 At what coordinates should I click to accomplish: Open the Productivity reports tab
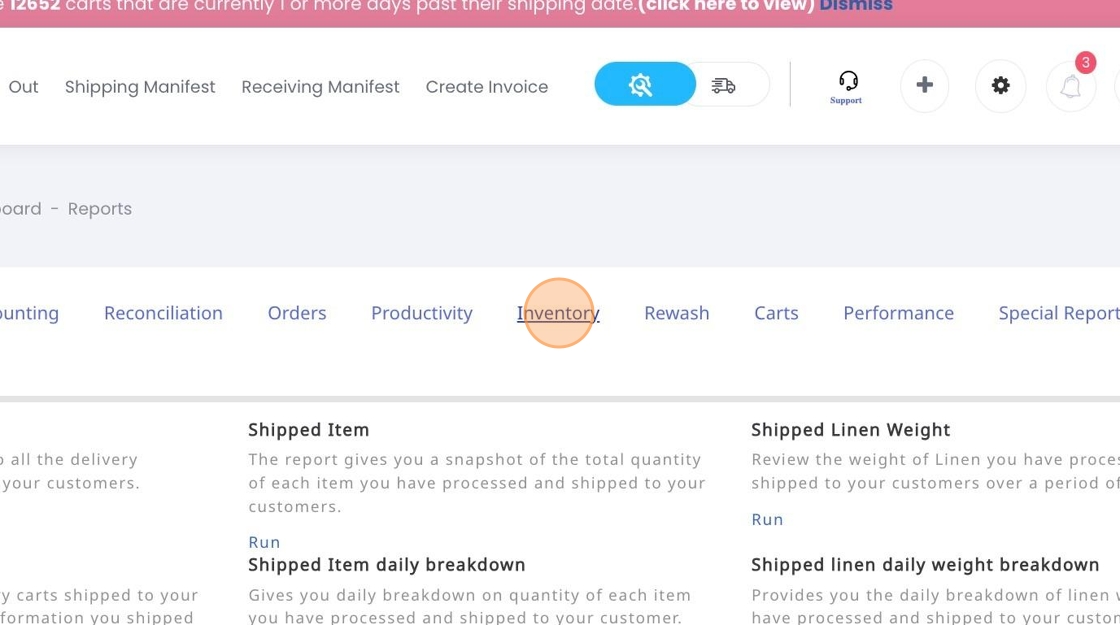(422, 313)
